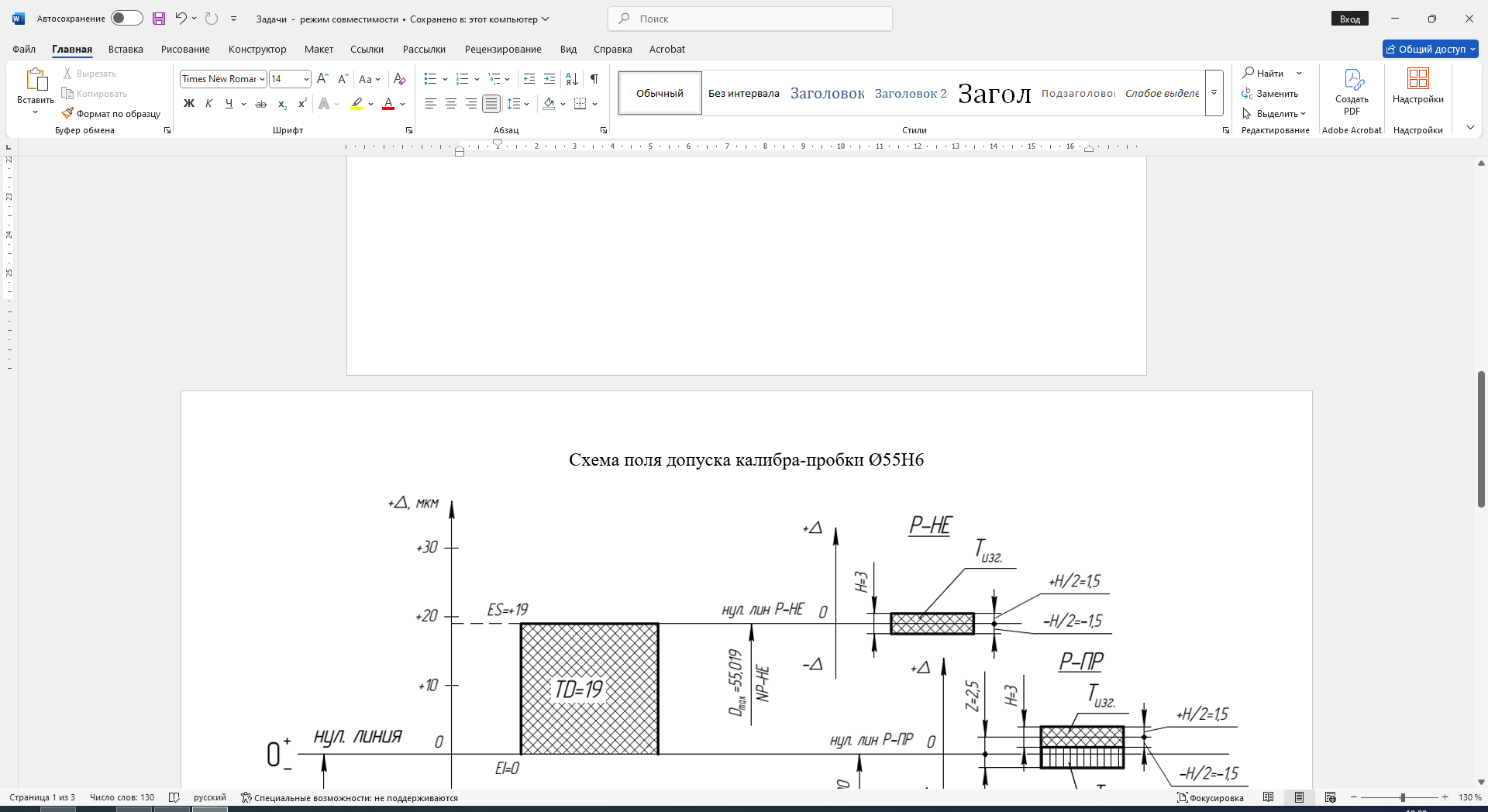Sort the selected text alphabetically
The width and height of the screenshot is (1488, 812).
pyautogui.click(x=572, y=79)
